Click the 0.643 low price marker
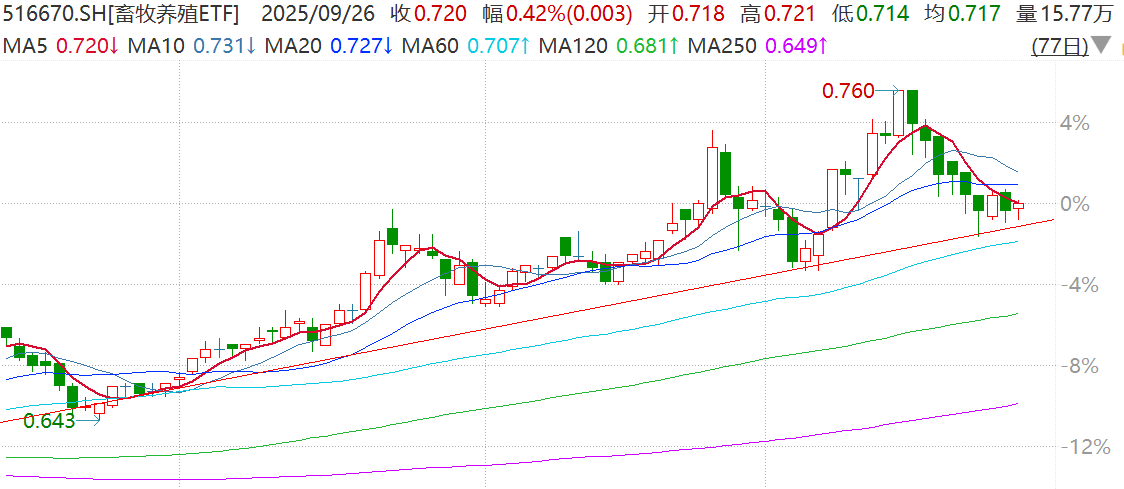The height and width of the screenshot is (489, 1124). [x=49, y=421]
